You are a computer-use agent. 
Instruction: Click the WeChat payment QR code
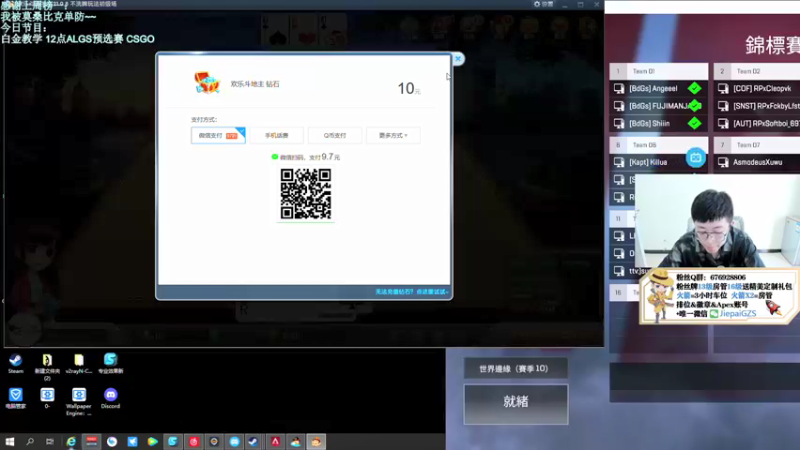click(x=306, y=194)
